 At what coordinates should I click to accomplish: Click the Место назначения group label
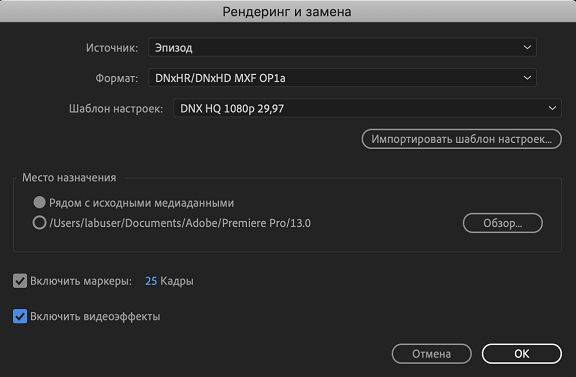pyautogui.click(x=69, y=178)
